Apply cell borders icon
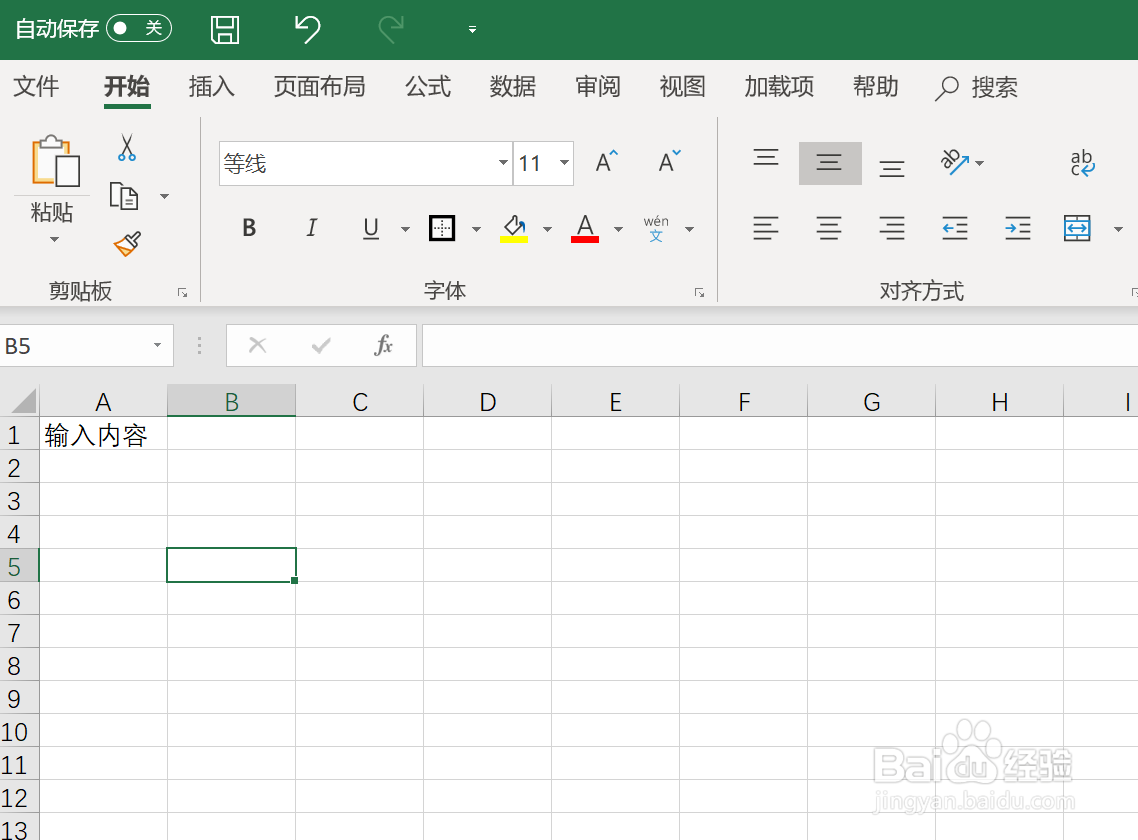 point(442,228)
